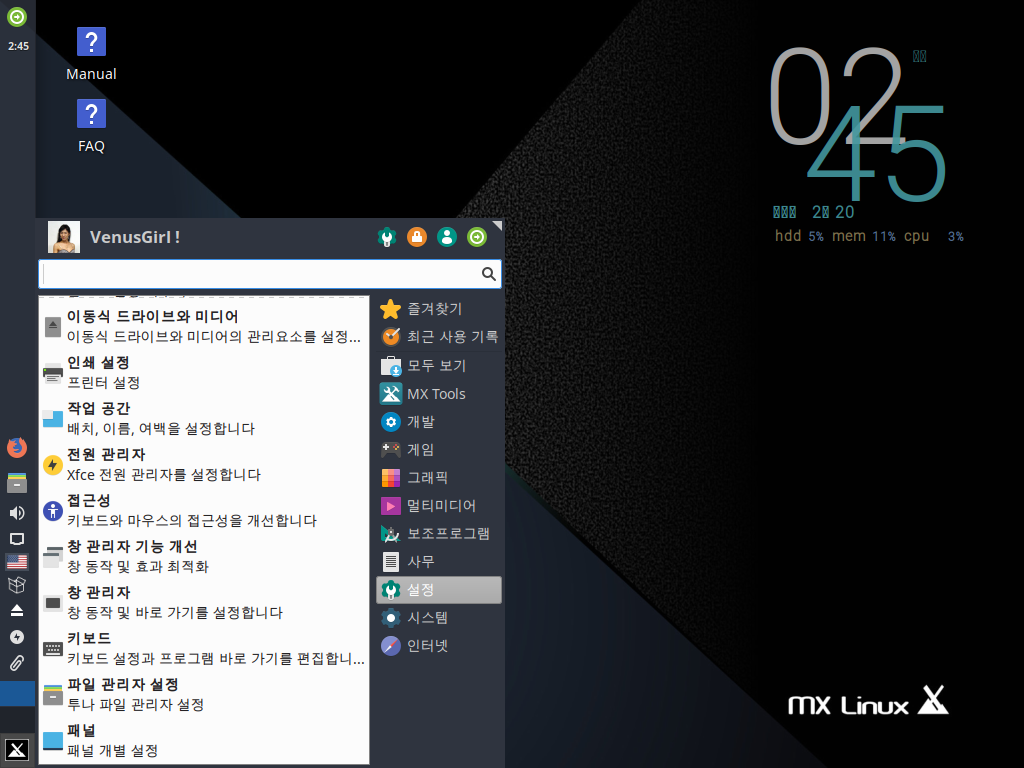Viewport: 1024px width, 768px height.
Task: Click the magnifier search icon
Action: click(488, 274)
